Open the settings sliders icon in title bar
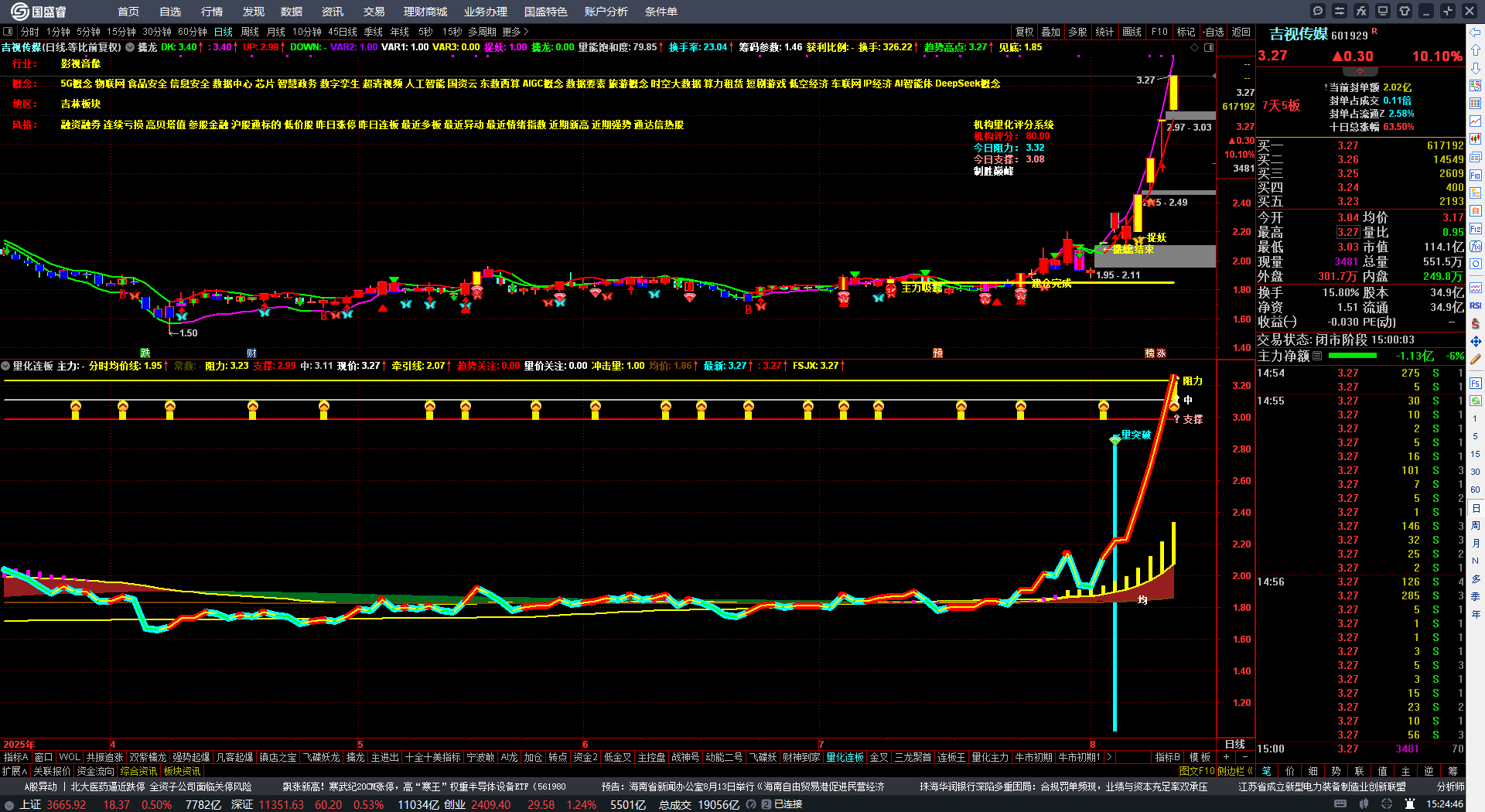Image resolution: width=1485 pixels, height=812 pixels. coord(1340,11)
